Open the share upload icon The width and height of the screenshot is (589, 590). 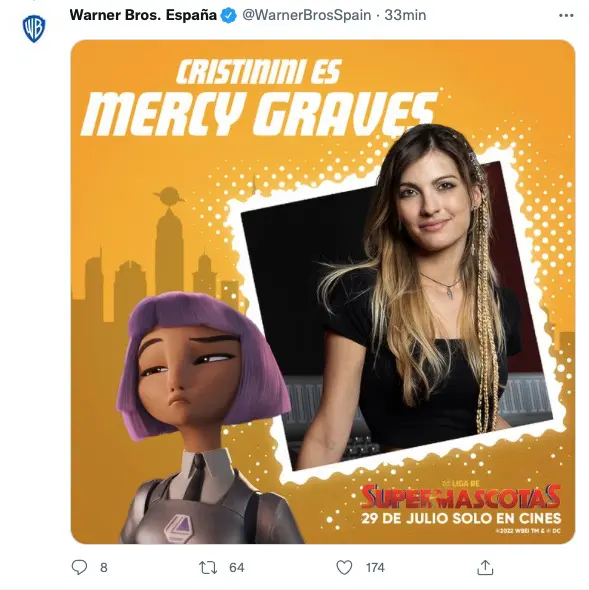click(x=485, y=567)
